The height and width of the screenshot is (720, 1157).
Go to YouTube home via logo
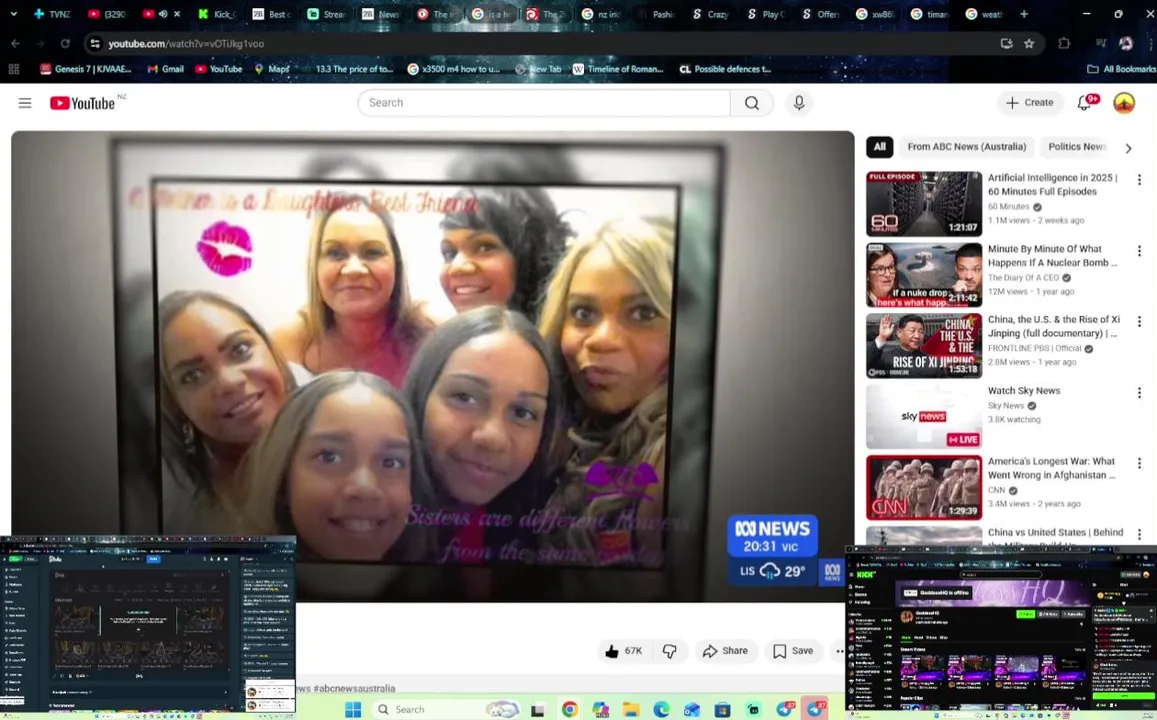(83, 103)
